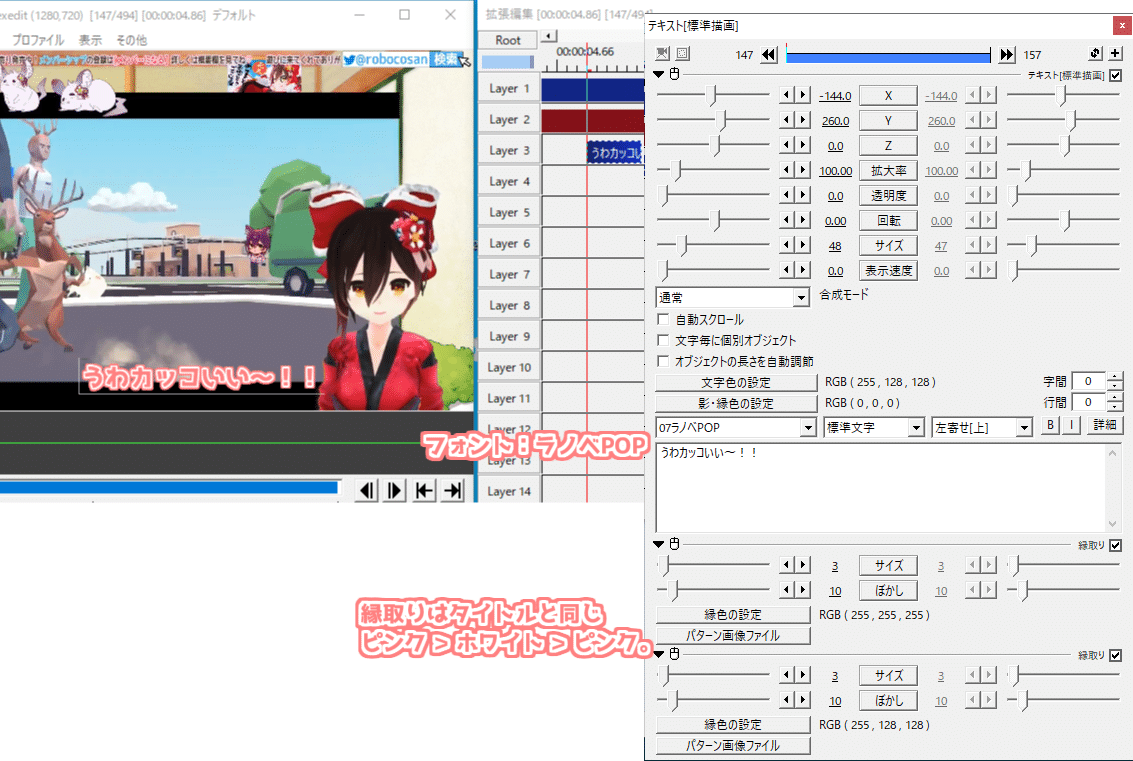Click the mouse icon of second 縁取り section
The image size is (1133, 761).
675,653
